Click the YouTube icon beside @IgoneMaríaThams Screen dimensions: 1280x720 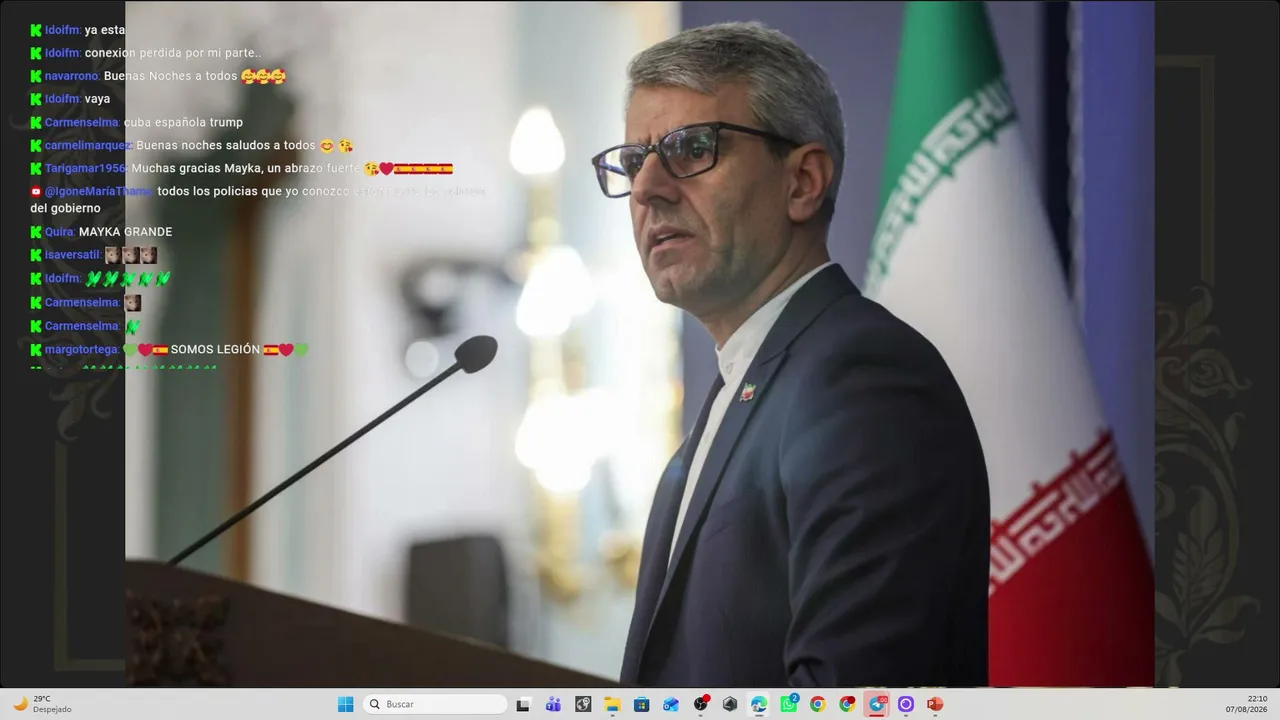36,191
